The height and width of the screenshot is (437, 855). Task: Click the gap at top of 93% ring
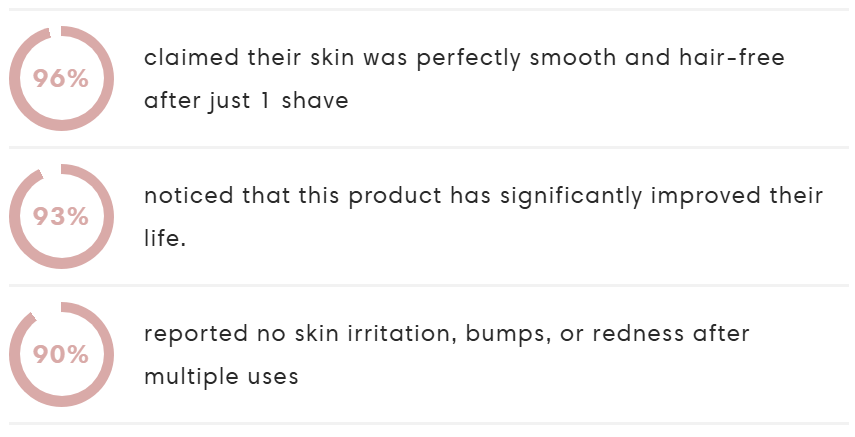(x=51, y=171)
